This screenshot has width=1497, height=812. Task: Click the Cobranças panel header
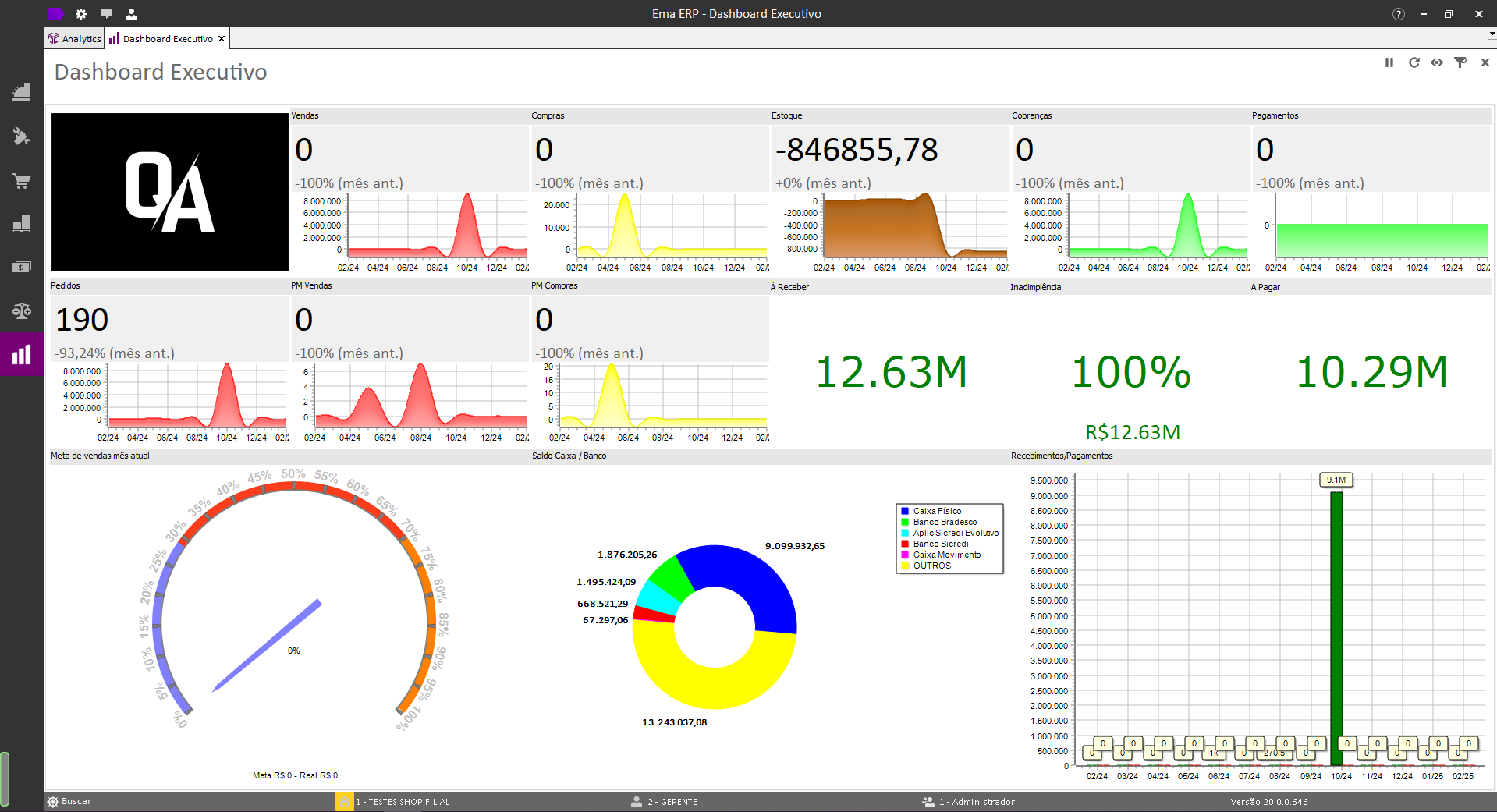1130,115
